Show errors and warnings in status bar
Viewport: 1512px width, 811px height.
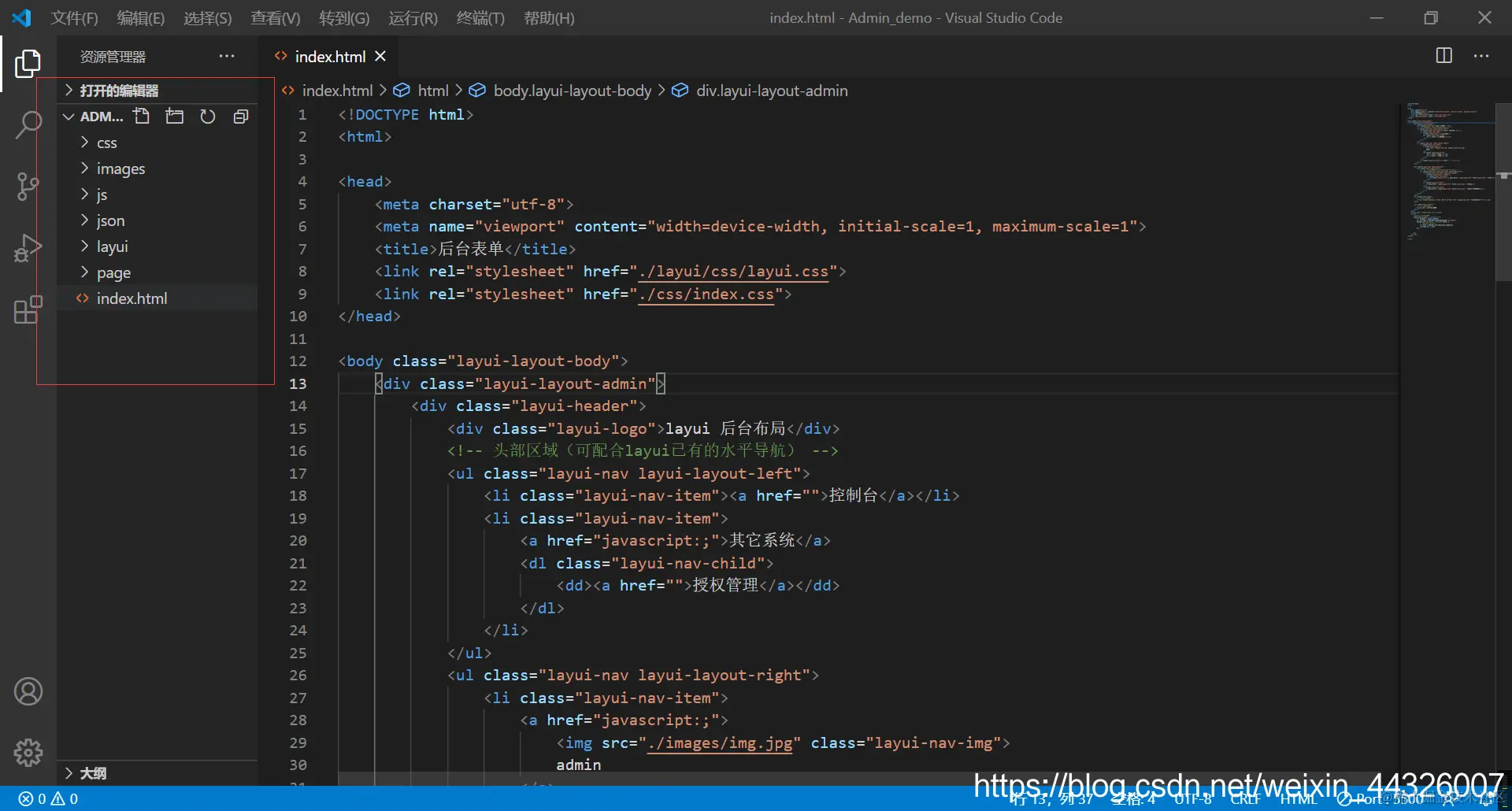click(48, 798)
